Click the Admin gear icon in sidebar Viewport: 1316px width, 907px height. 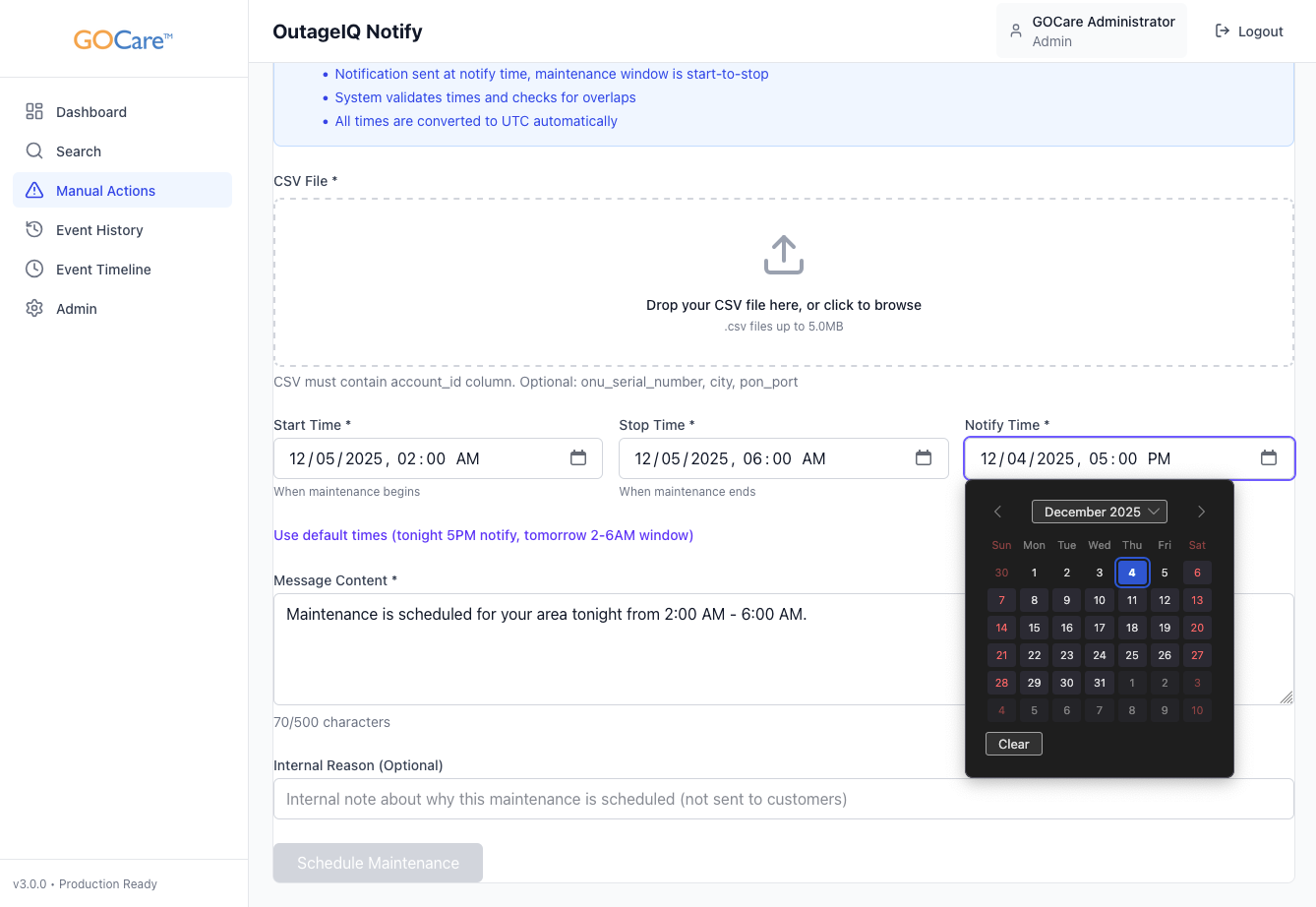click(34, 309)
